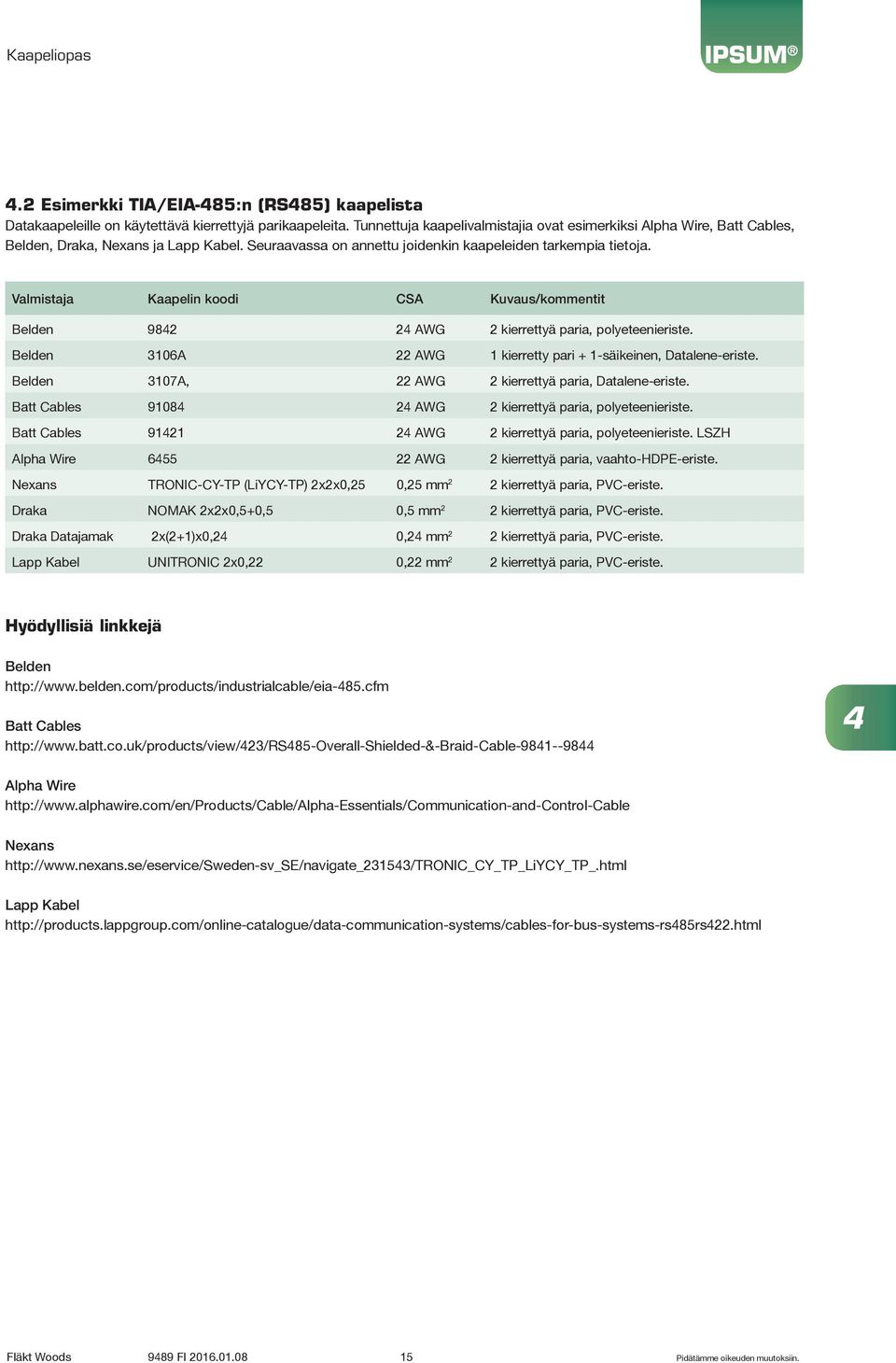Click the 'Hyödyllisiä linkkejä' heading

coord(83,626)
